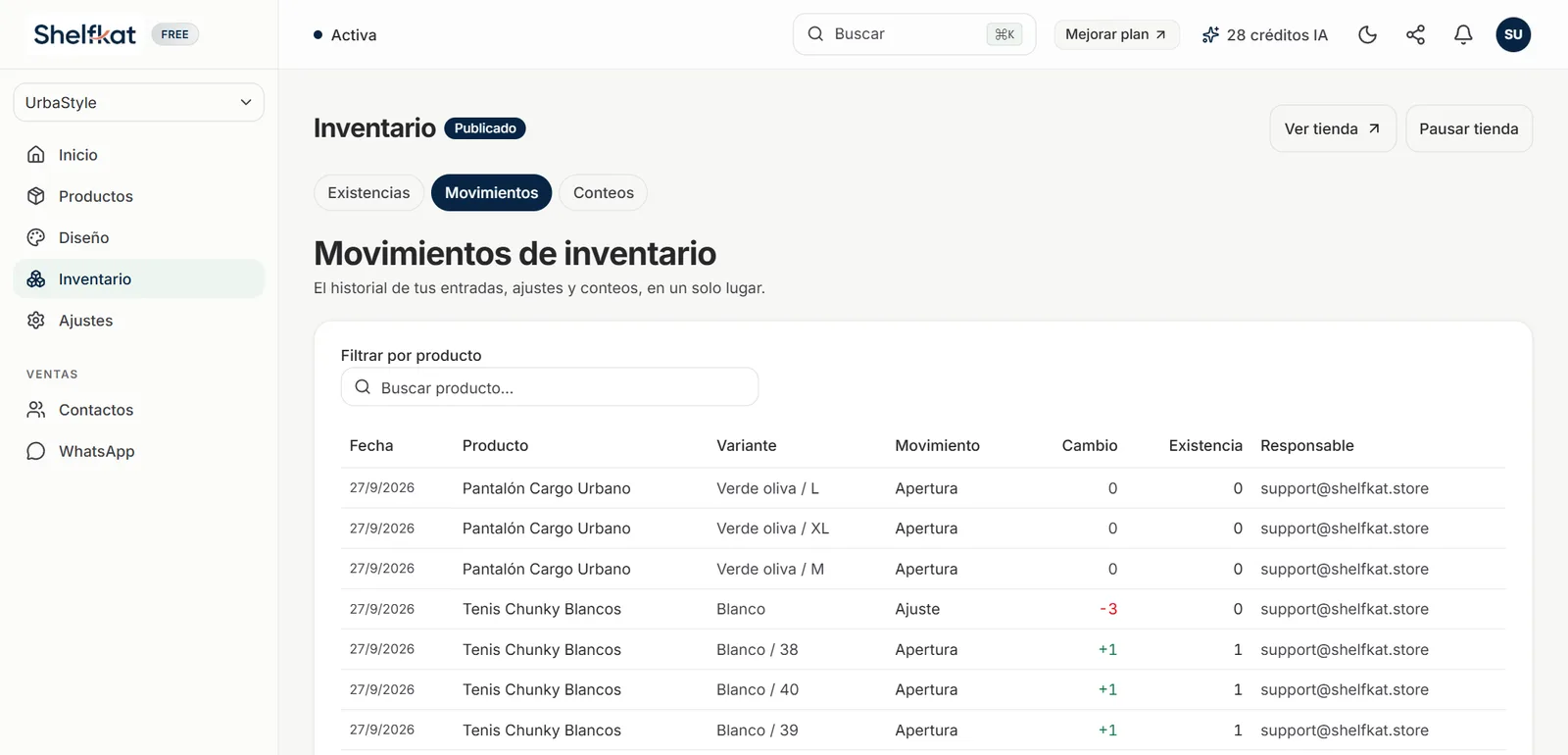Click the Productos box icon
Viewport: 1568px width, 755px height.
click(36, 196)
